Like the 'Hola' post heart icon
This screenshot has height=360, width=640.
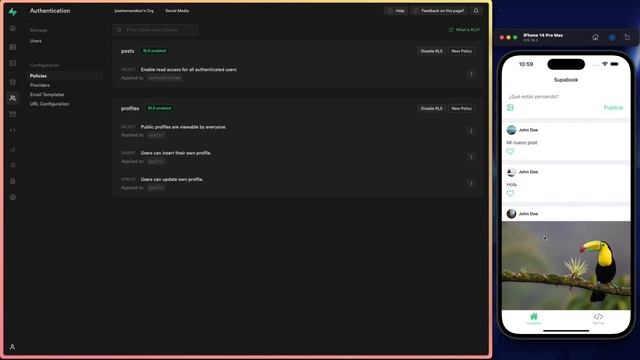[x=510, y=193]
